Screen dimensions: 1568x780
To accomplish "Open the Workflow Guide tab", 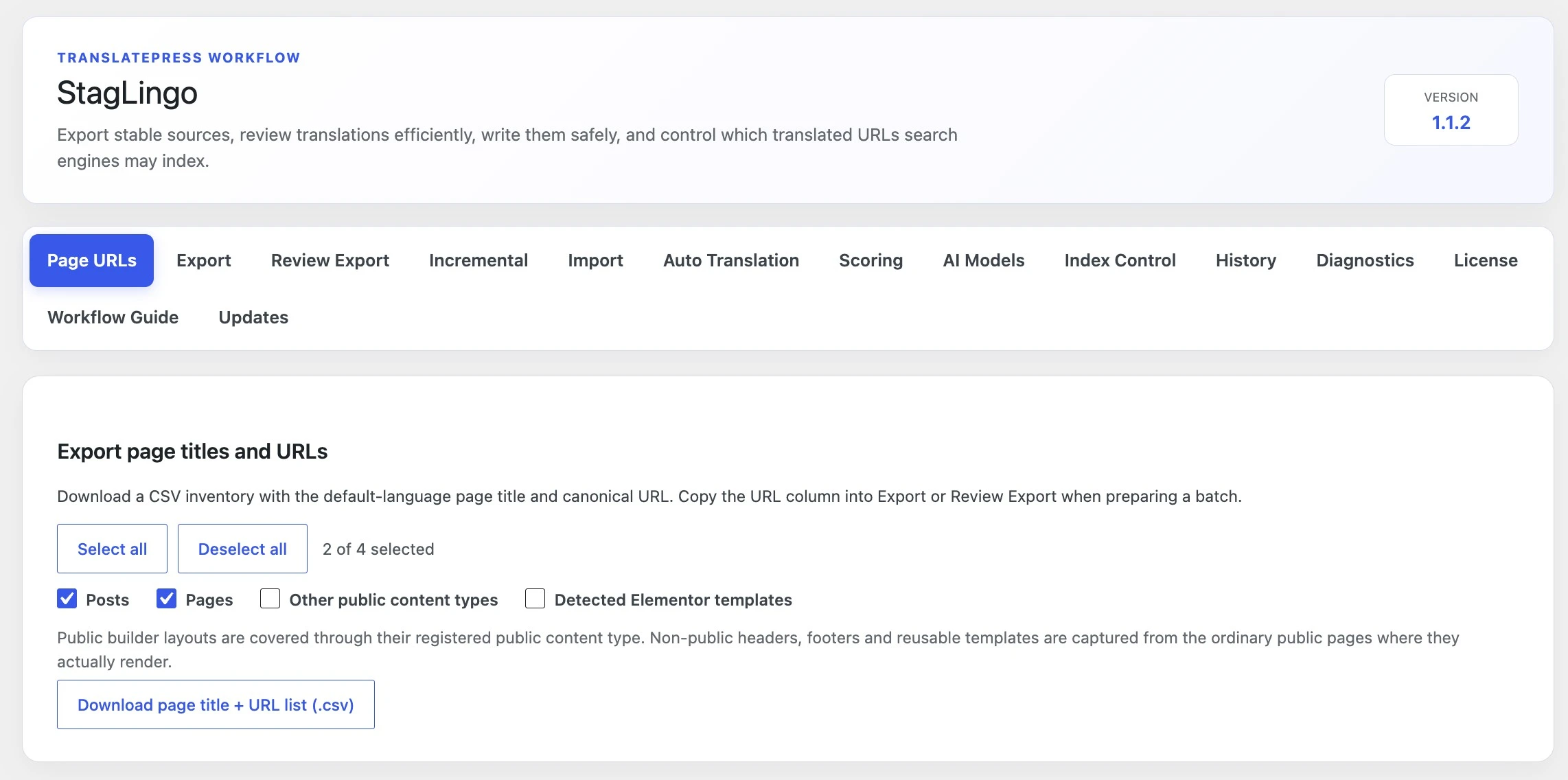I will tap(113, 317).
